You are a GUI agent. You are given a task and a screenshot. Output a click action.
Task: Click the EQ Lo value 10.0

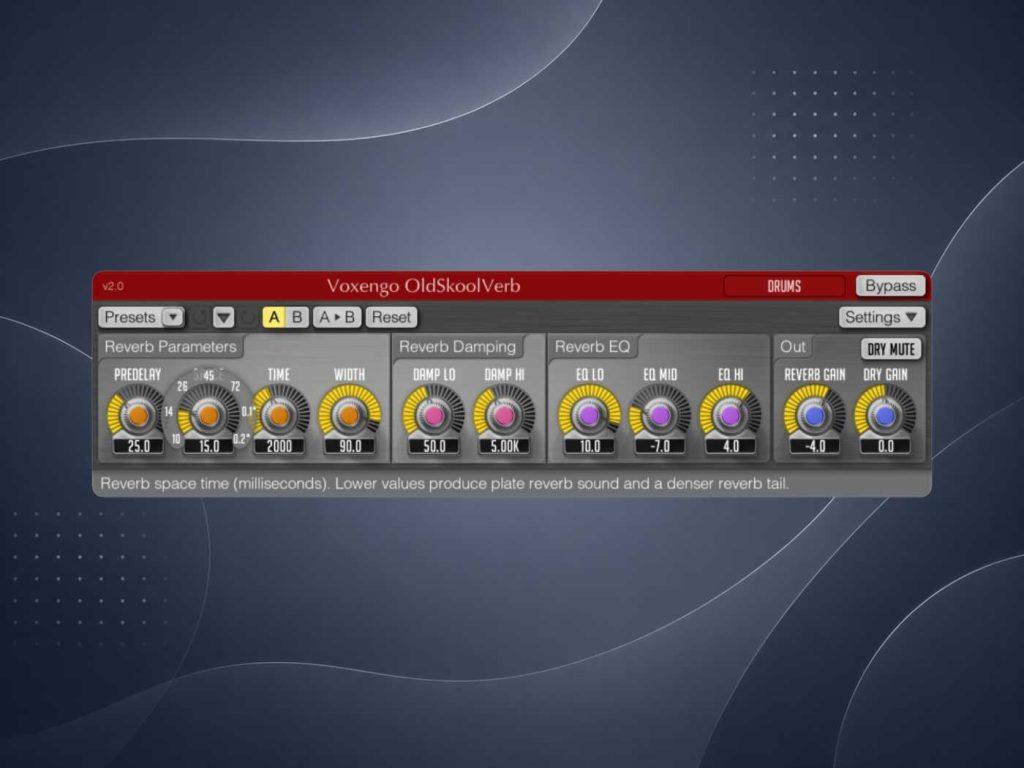coord(590,447)
